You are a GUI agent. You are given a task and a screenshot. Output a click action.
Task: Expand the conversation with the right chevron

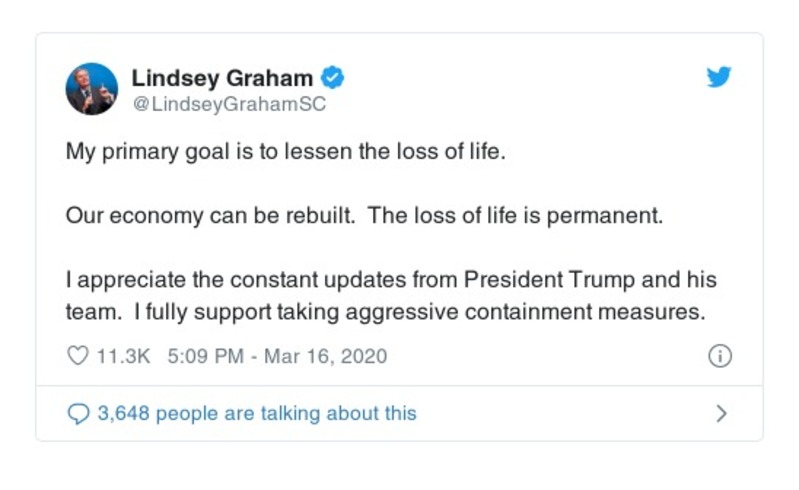click(722, 413)
